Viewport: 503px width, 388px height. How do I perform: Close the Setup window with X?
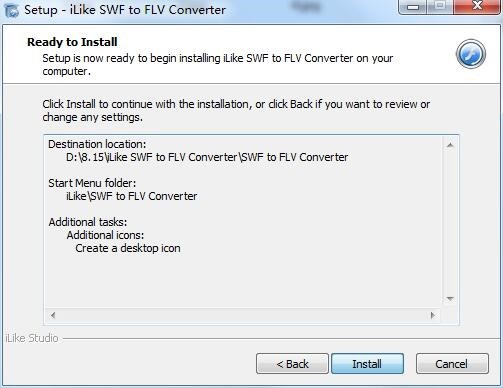pos(477,7)
